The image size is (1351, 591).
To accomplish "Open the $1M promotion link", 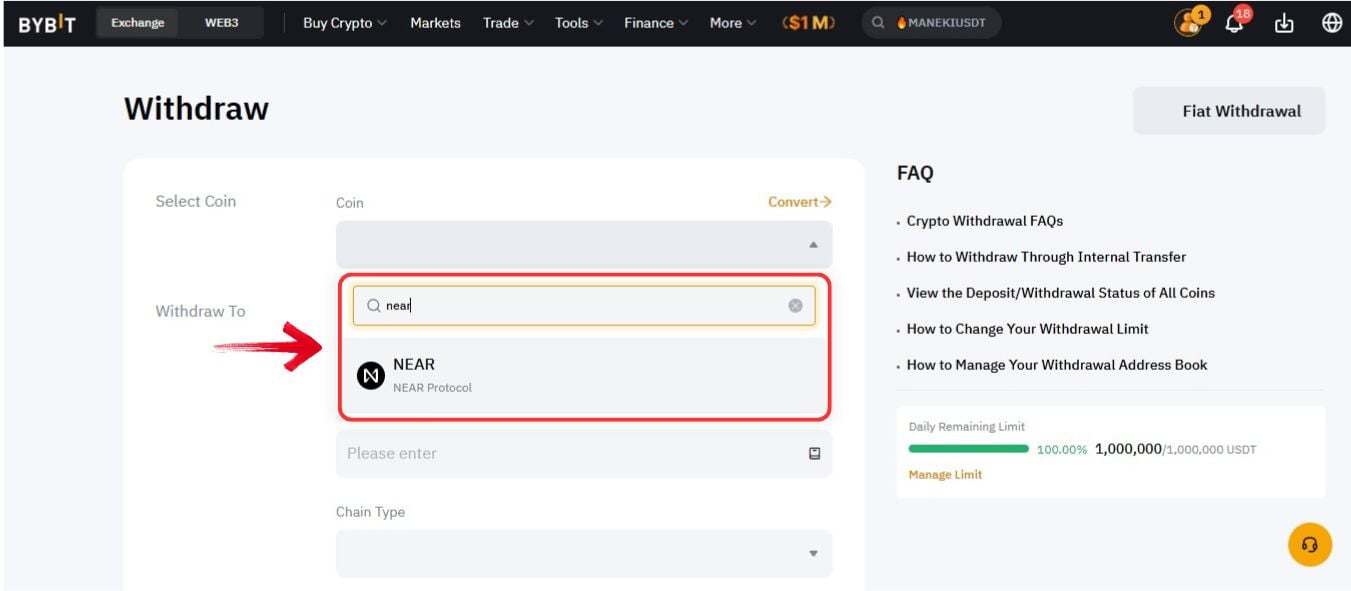I will (x=808, y=23).
